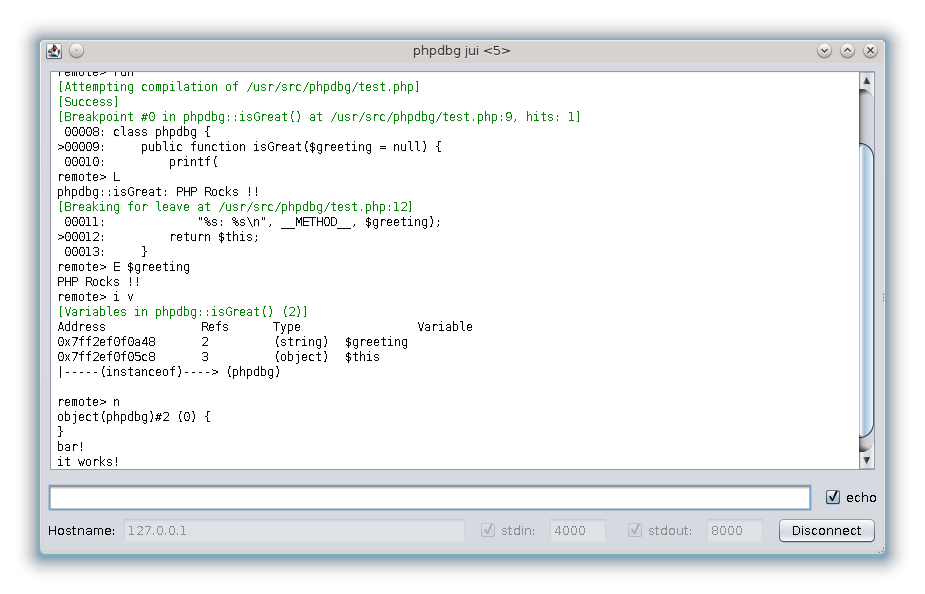The width and height of the screenshot is (925, 594).
Task: Click the round pin button beside the window icon
Action: pyautogui.click(x=76, y=51)
